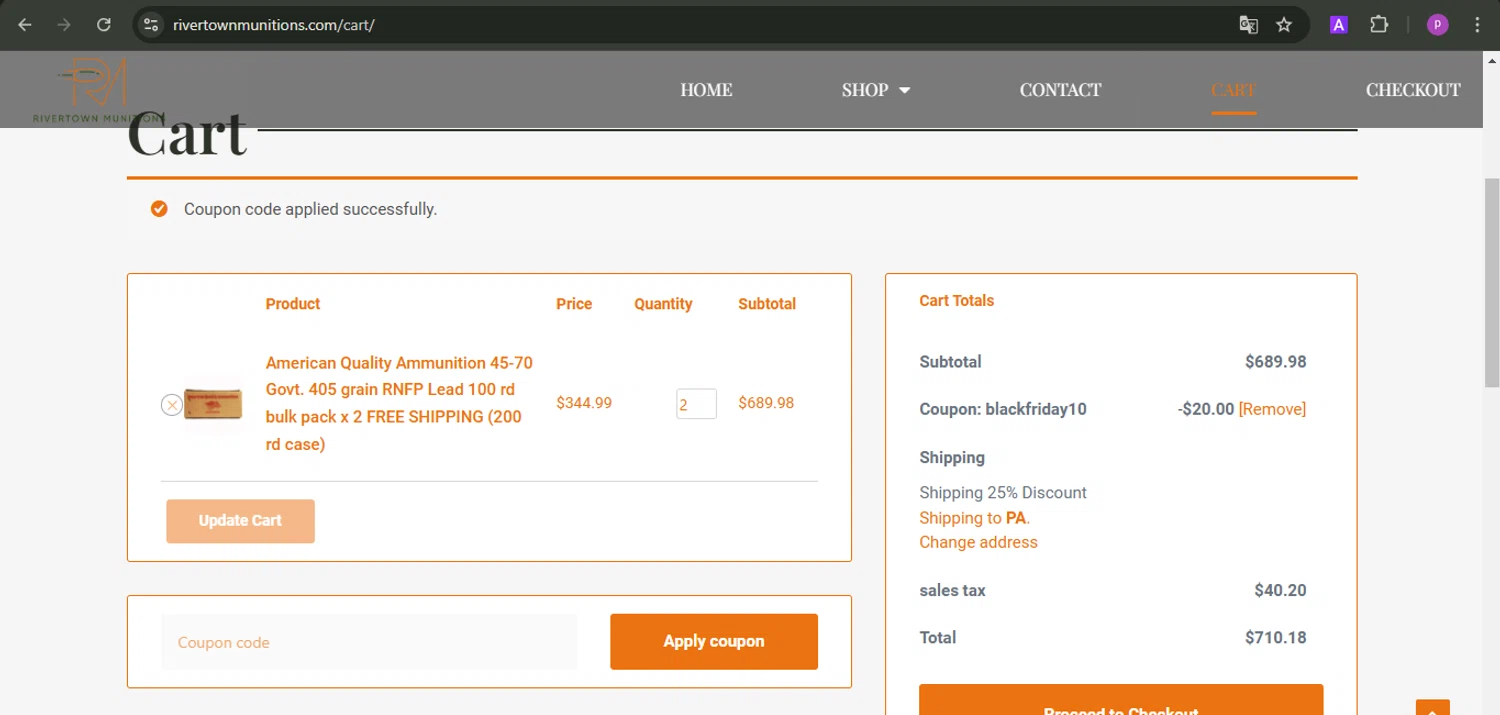Screen dimensions: 1500x715
Task: Click the quantity field showing 2
Action: pyautogui.click(x=696, y=404)
